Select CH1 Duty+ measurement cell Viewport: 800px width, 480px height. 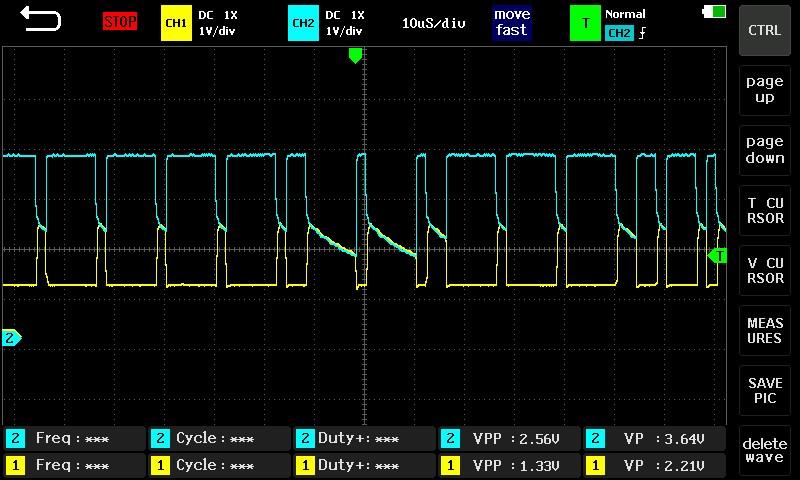point(364,465)
